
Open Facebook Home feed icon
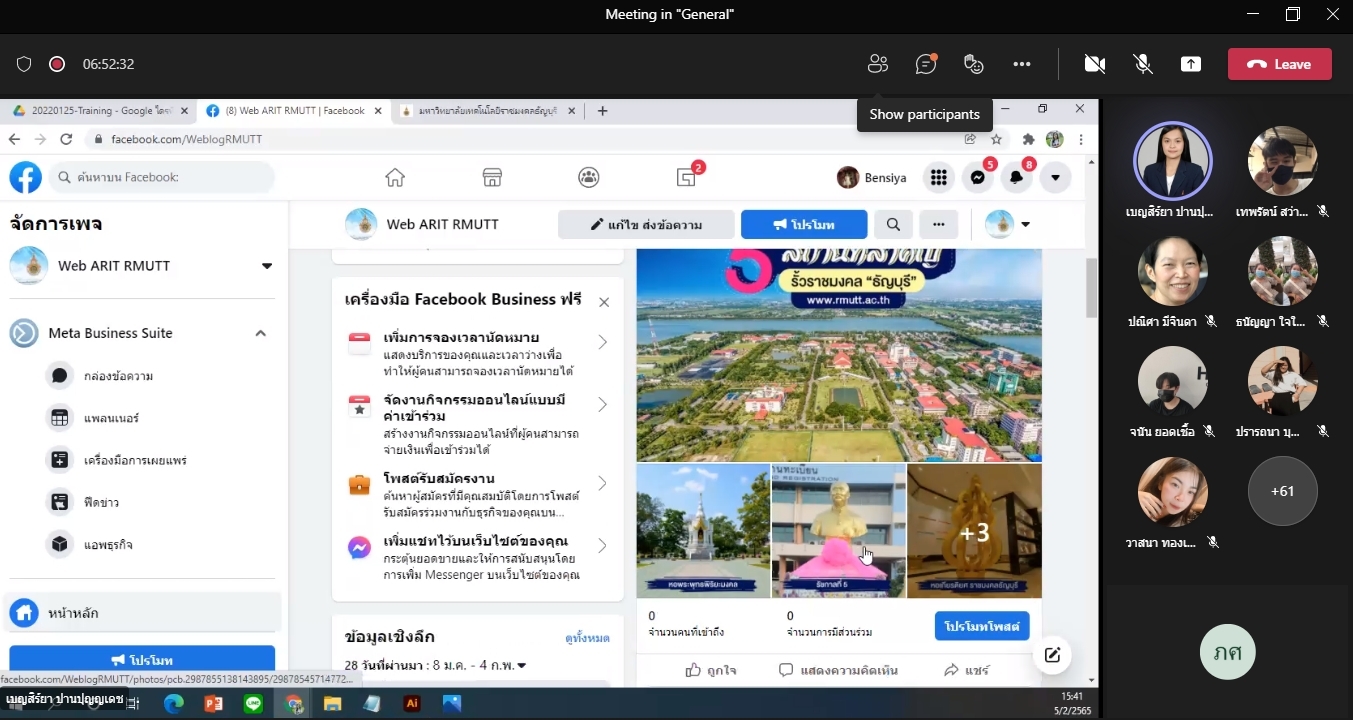(x=395, y=177)
